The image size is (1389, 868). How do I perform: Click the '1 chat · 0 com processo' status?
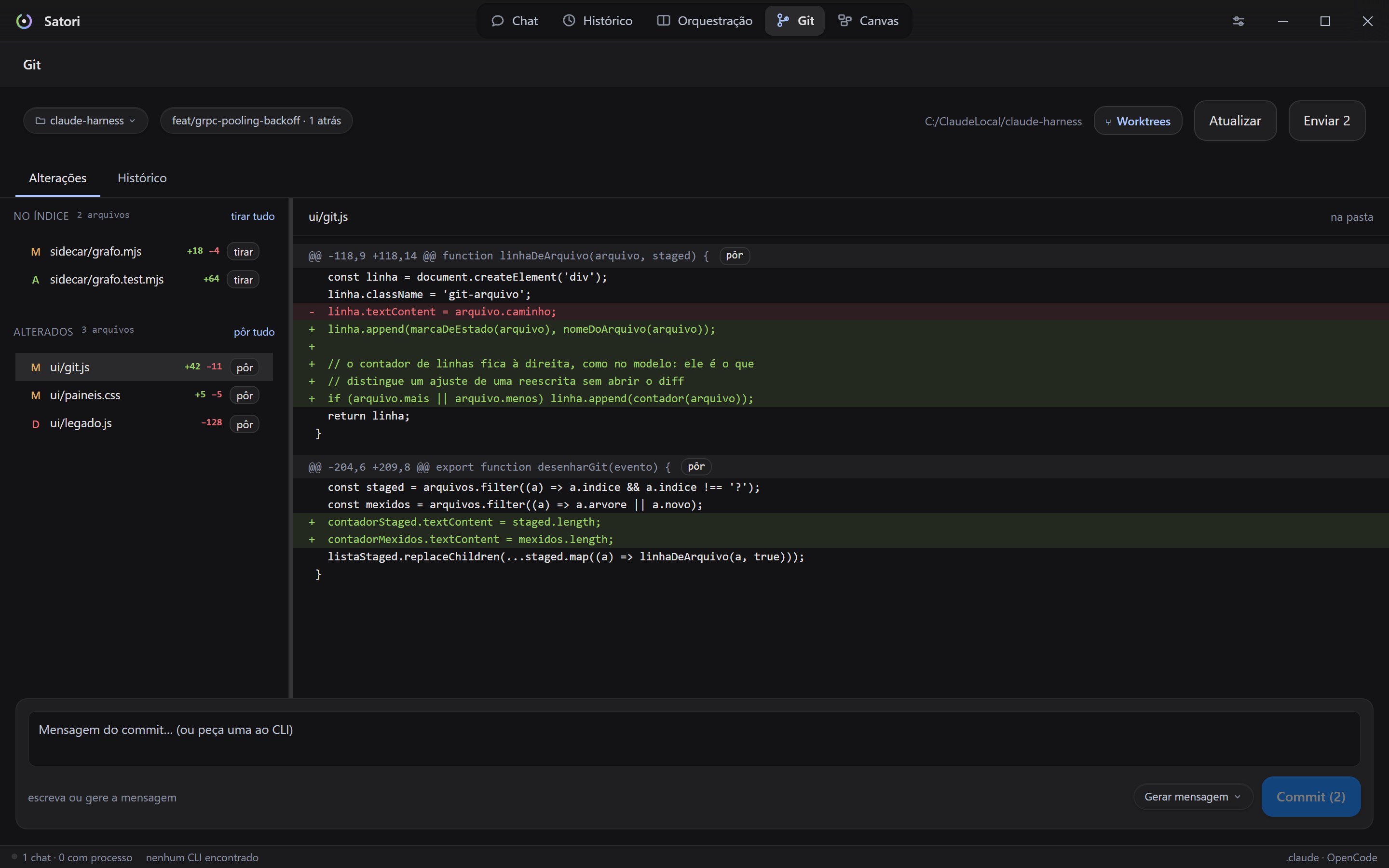(x=78, y=857)
